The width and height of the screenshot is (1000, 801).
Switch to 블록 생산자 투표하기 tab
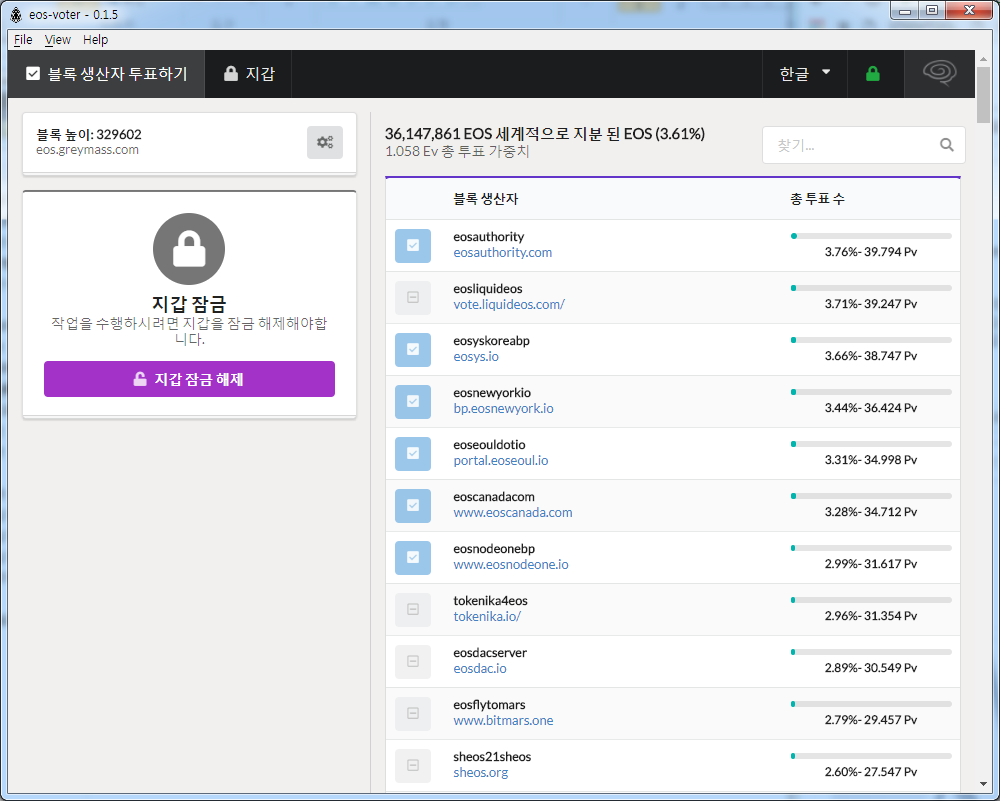click(107, 74)
